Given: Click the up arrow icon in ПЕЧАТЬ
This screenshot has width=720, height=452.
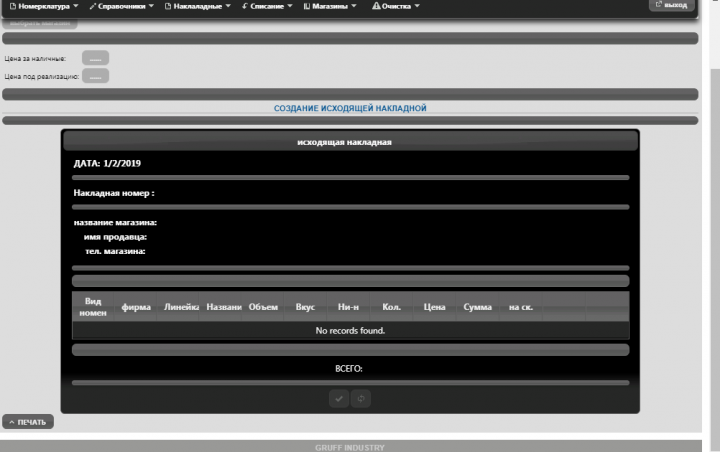Looking at the screenshot, I should tap(12, 422).
